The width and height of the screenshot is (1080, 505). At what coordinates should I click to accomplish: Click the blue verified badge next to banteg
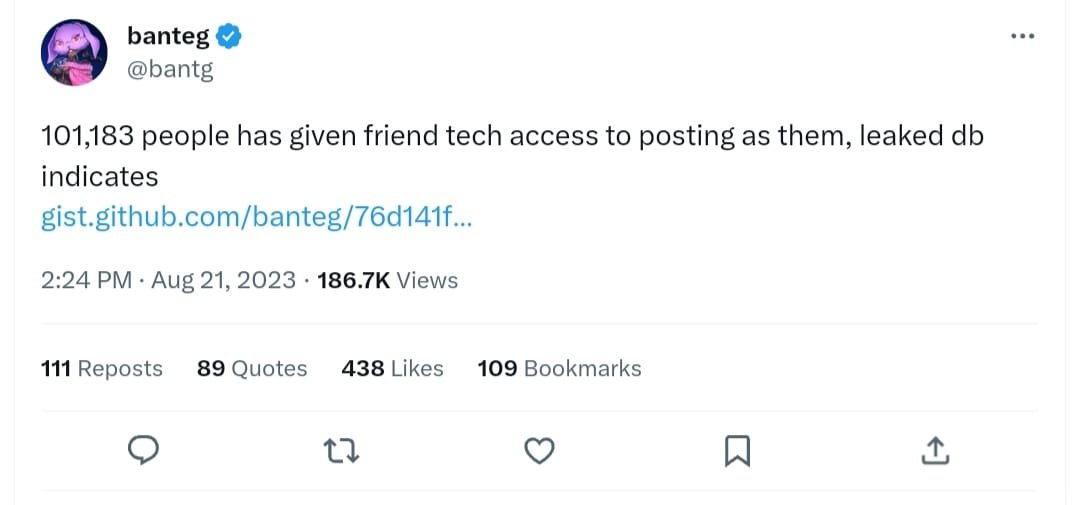pyautogui.click(x=230, y=37)
